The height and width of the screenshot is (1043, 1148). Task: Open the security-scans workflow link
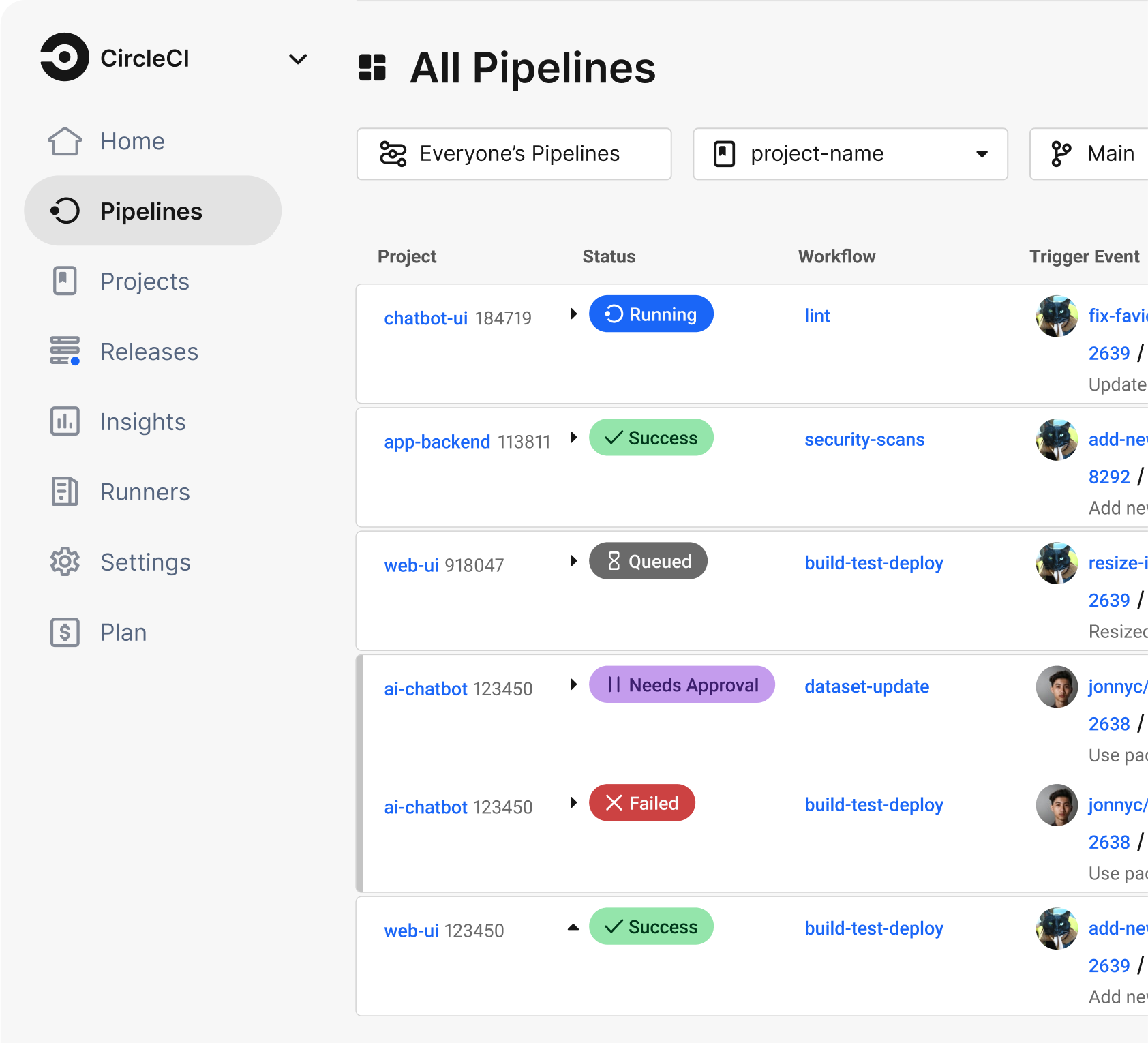coord(864,440)
